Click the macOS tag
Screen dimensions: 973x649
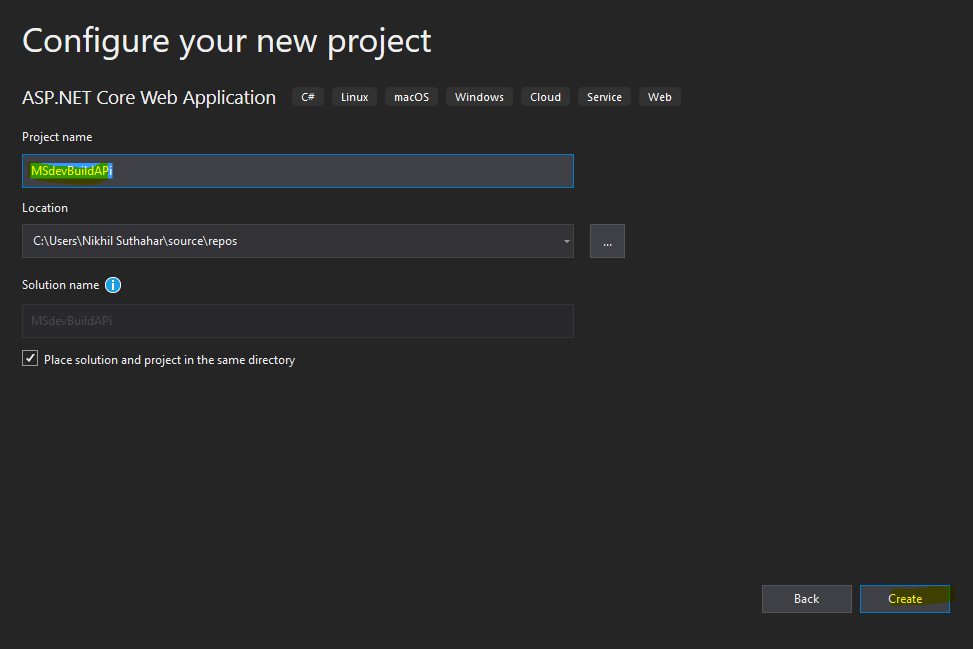click(411, 97)
